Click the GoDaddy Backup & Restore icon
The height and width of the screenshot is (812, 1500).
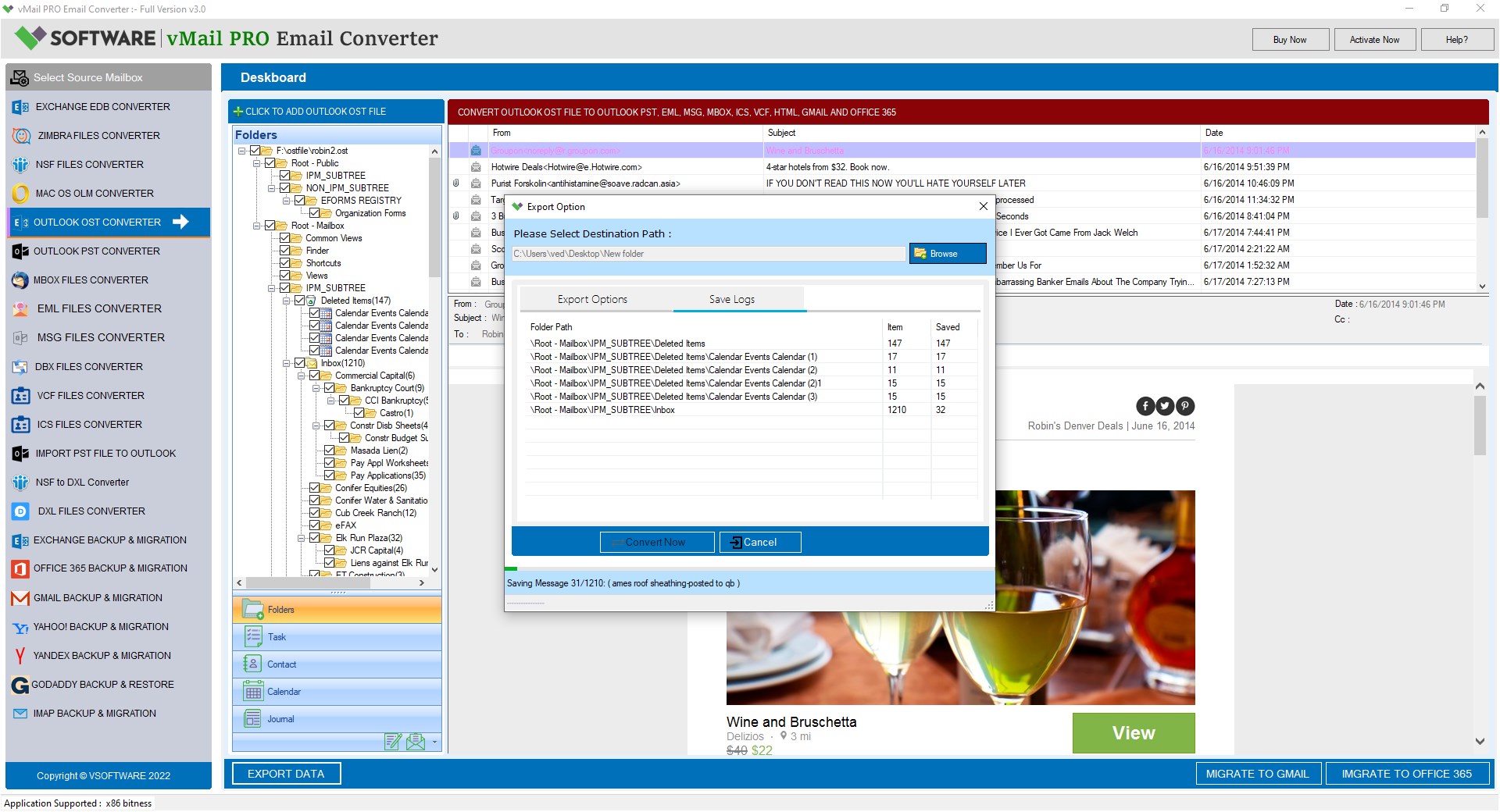point(20,685)
